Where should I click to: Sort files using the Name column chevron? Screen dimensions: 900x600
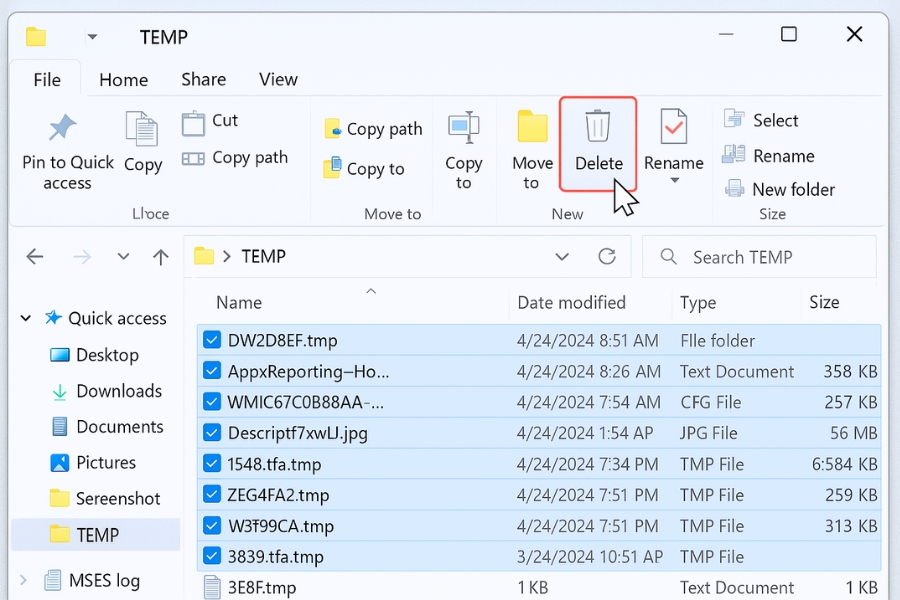370,290
